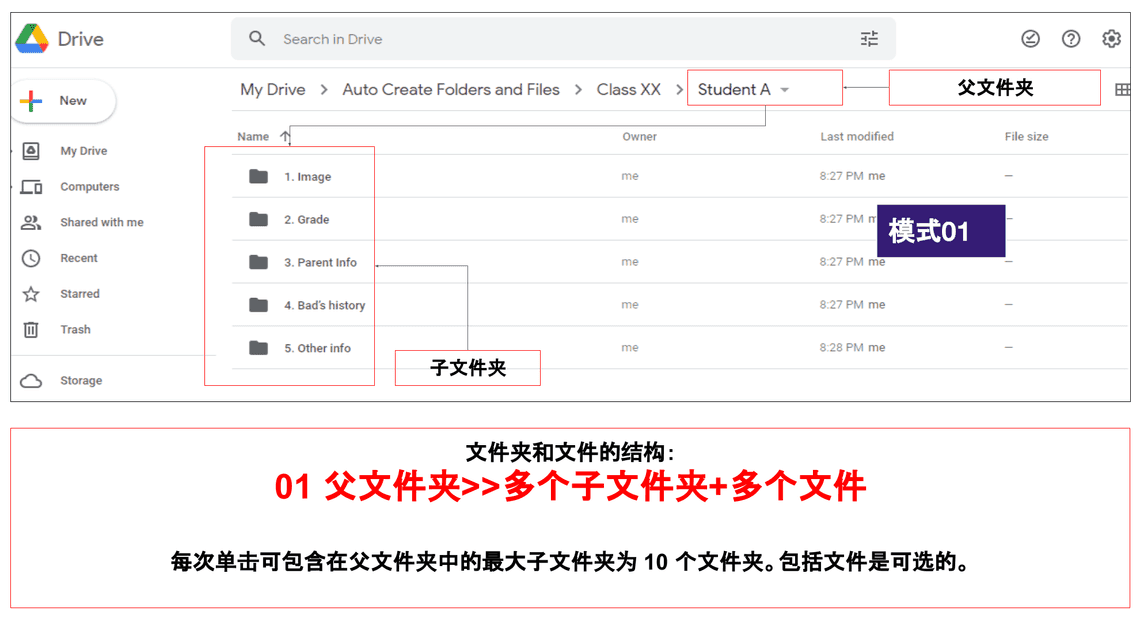1140x622 pixels.
Task: Go to Shared with me
Action: (x=101, y=223)
